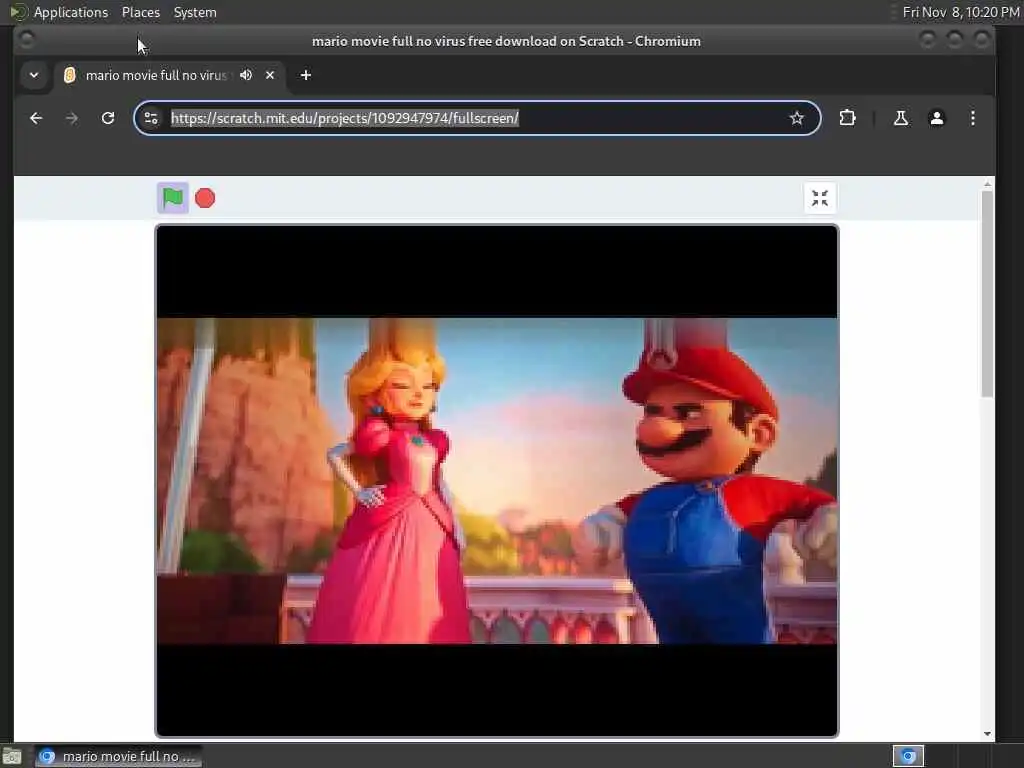Screen dimensions: 1024x768
Task: Click the date and time clock in panel
Action: (961, 12)
